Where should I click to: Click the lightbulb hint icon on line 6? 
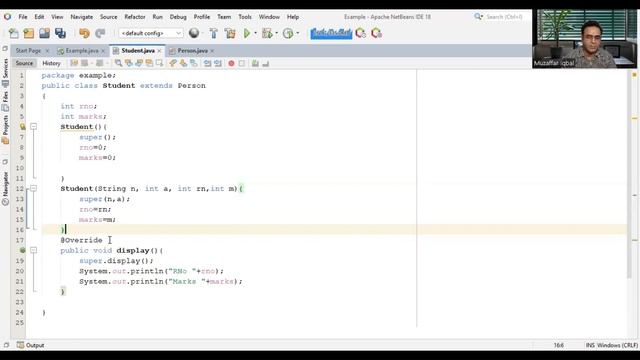click(x=22, y=127)
